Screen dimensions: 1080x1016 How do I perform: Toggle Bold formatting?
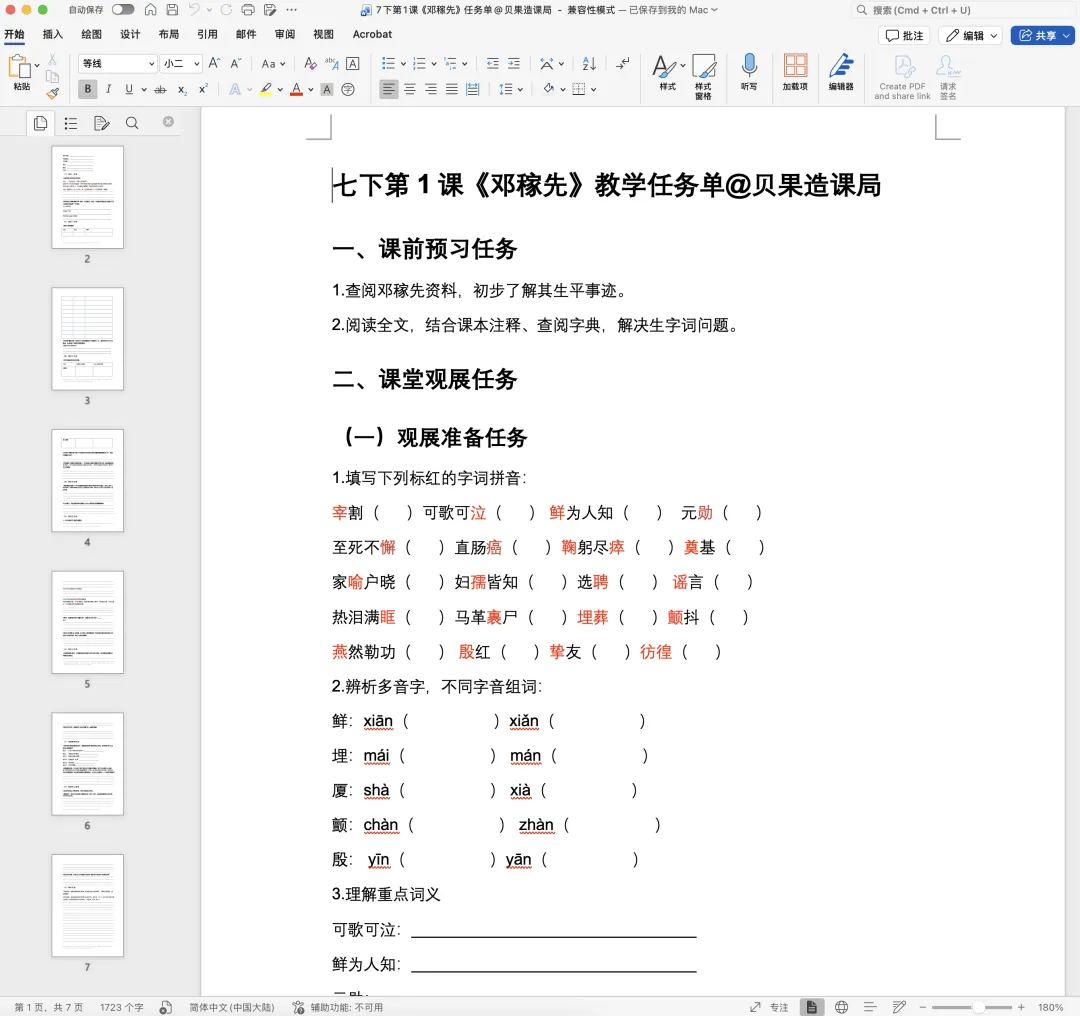[x=87, y=89]
